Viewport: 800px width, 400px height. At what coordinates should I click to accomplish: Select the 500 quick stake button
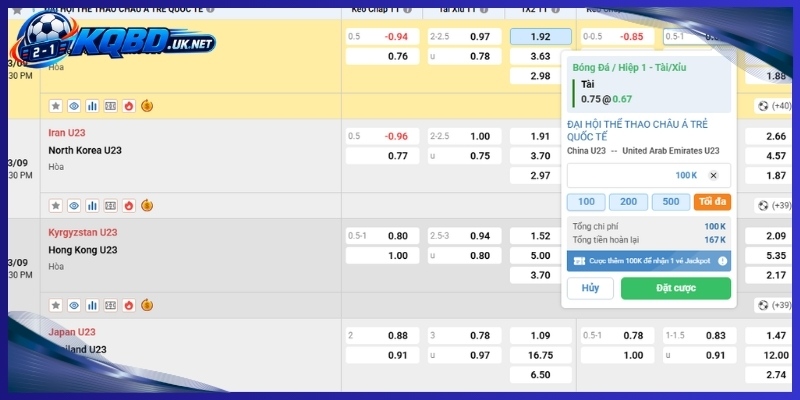coord(671,202)
